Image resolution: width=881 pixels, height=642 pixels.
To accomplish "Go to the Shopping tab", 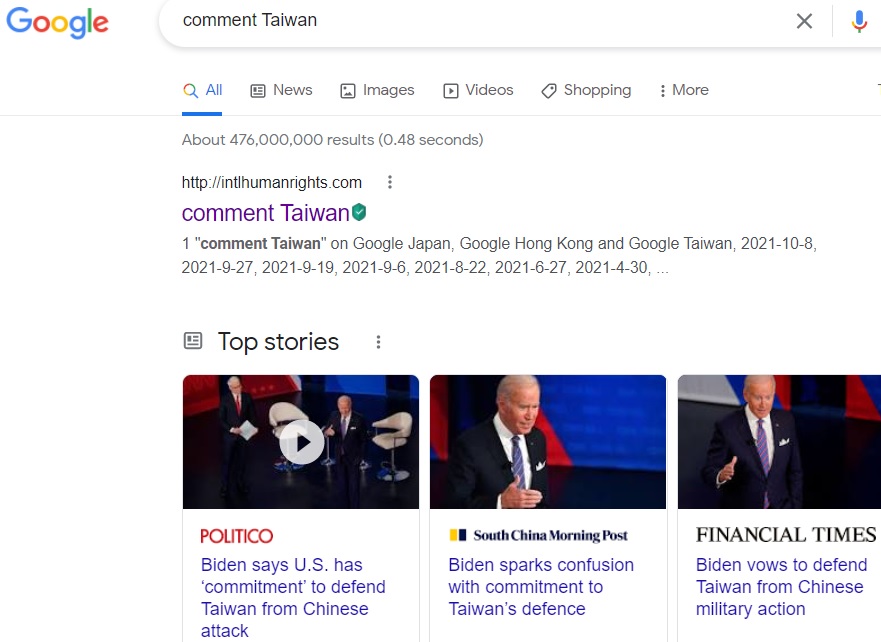I will point(586,90).
